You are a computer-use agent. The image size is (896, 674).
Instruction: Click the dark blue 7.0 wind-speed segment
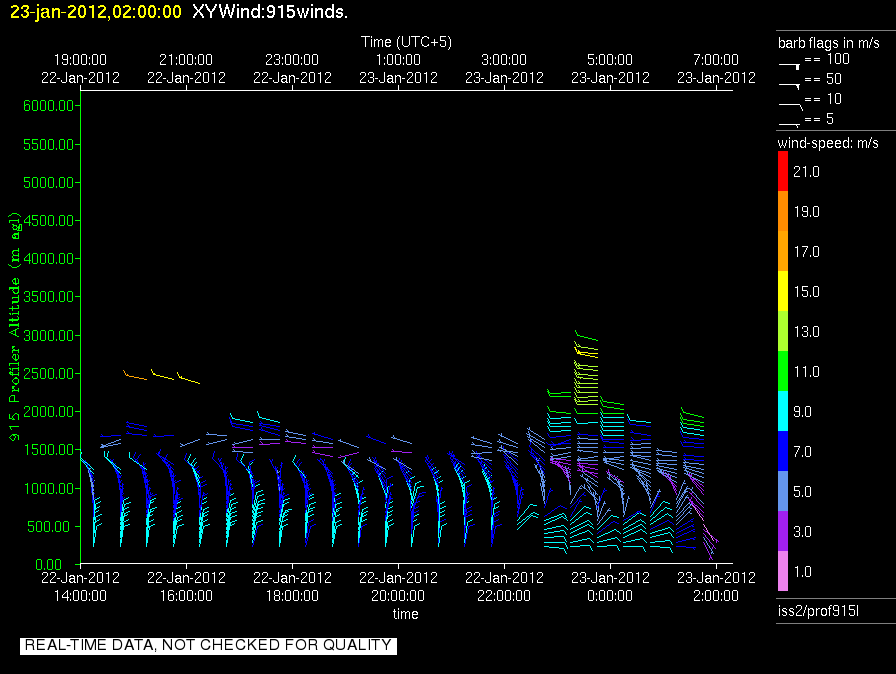point(783,452)
